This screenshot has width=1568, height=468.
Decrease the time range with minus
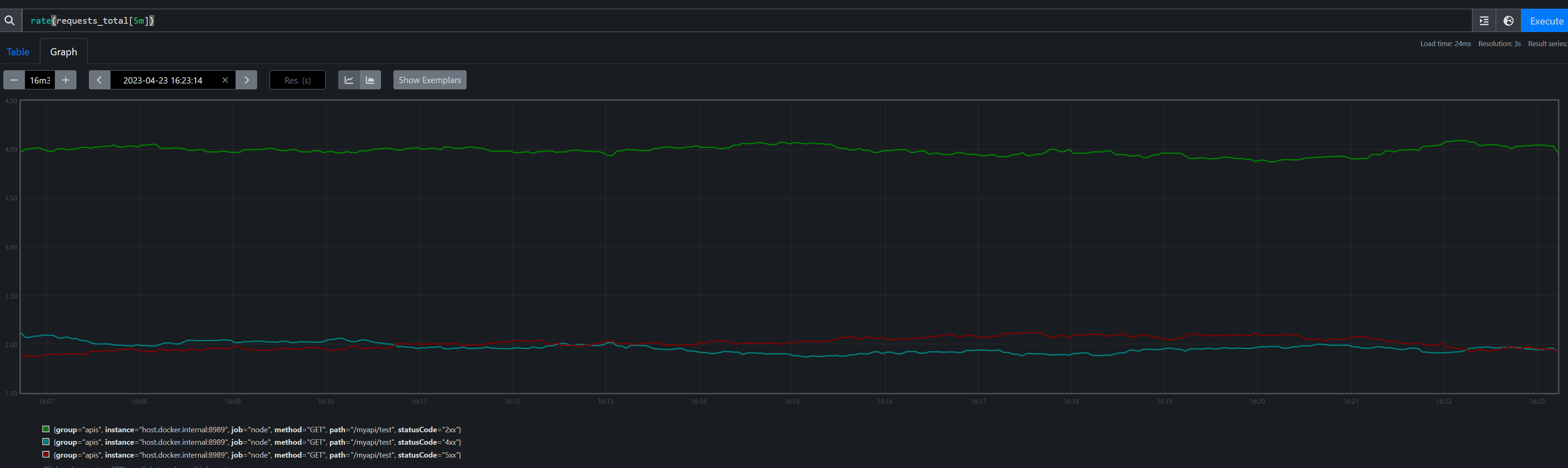coord(14,80)
